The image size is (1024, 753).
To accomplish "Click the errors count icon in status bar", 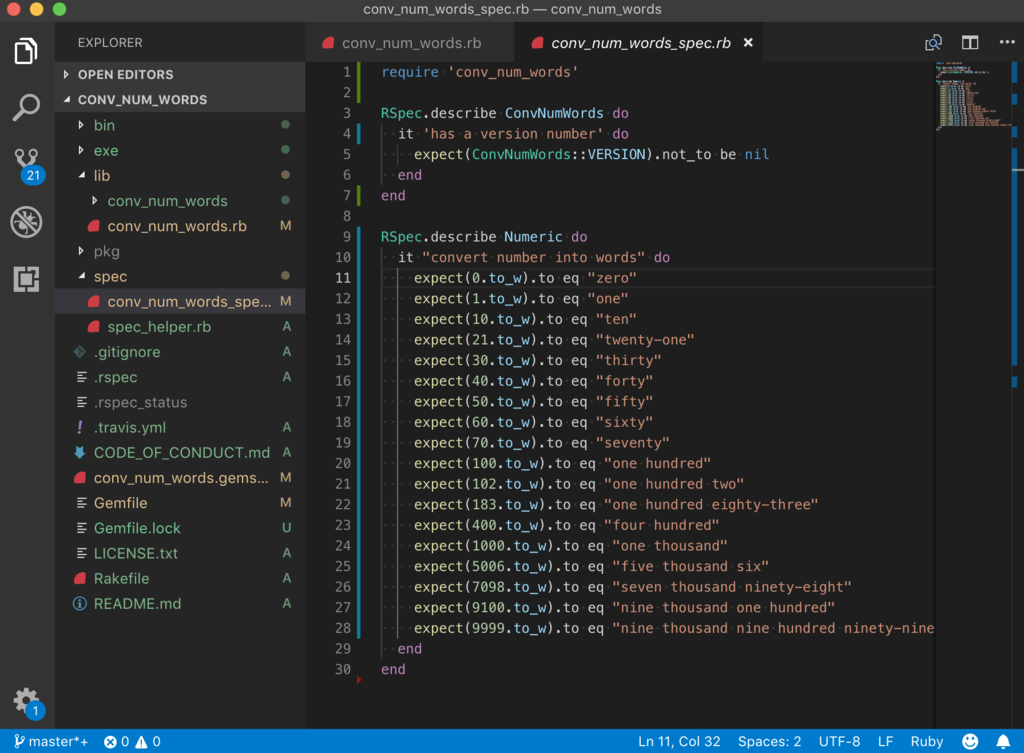I will click(110, 742).
